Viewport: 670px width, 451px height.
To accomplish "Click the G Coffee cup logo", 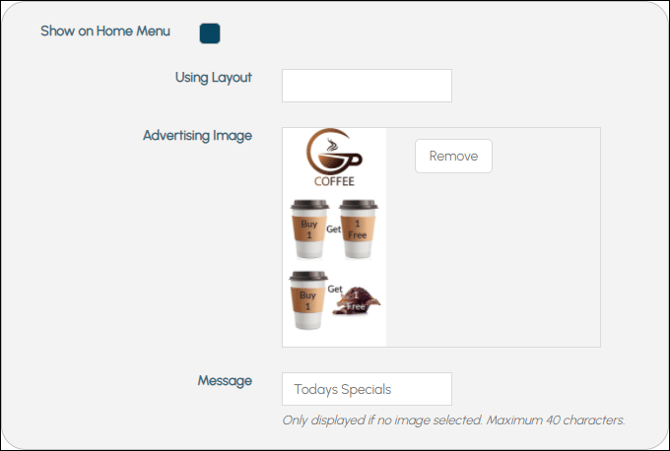I will [334, 152].
